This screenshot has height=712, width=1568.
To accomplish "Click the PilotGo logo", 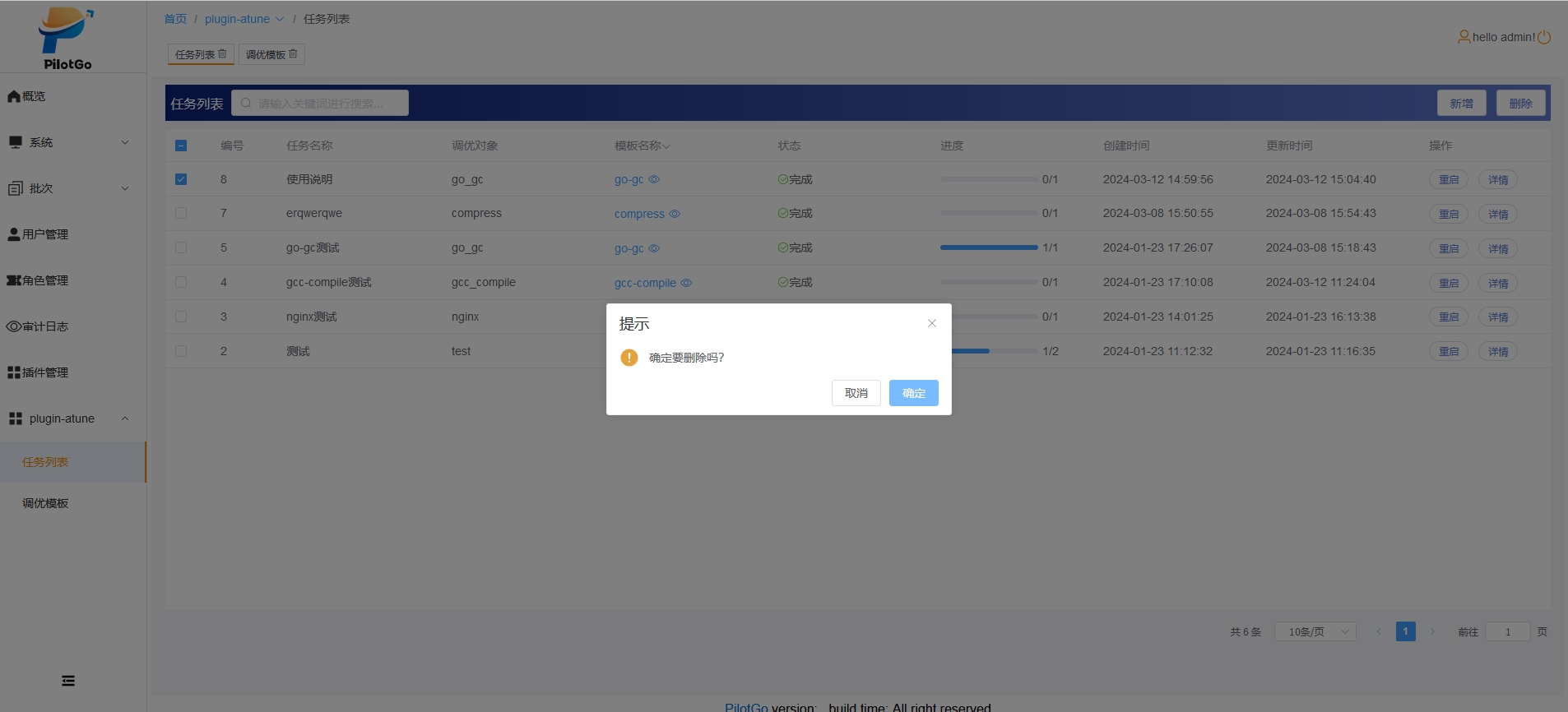I will point(67,38).
